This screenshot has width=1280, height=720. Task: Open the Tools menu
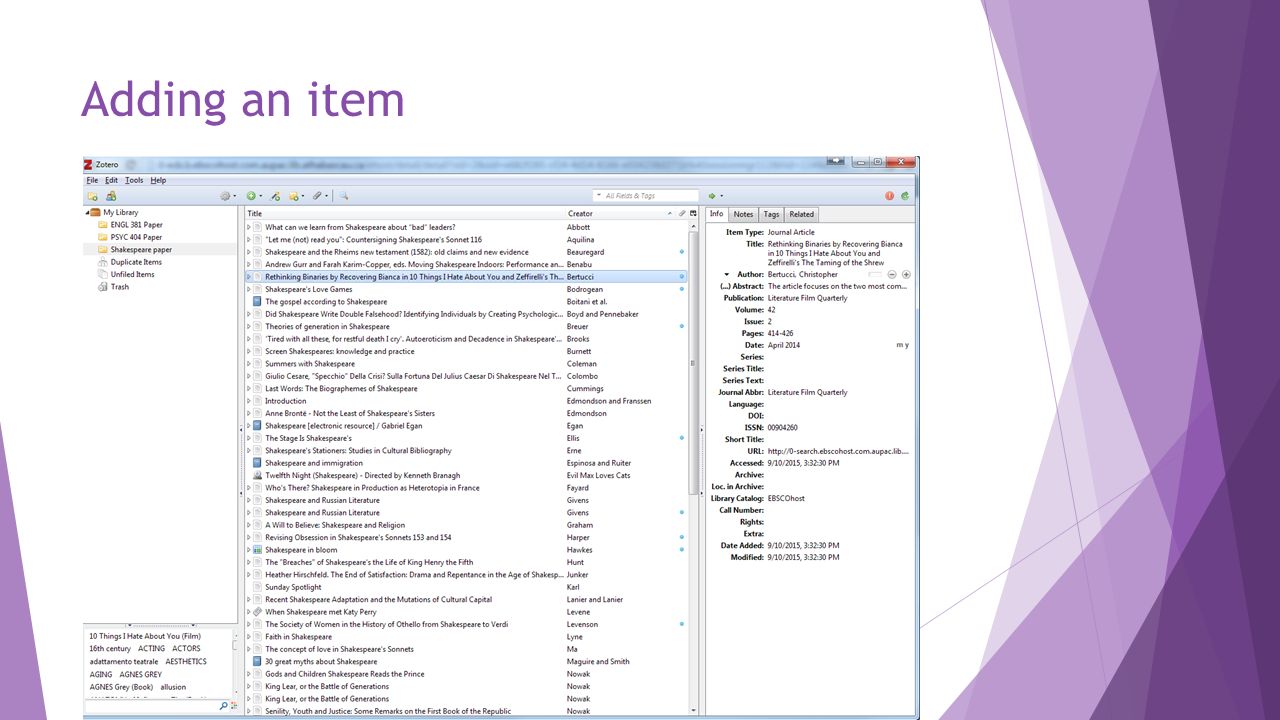pos(134,181)
